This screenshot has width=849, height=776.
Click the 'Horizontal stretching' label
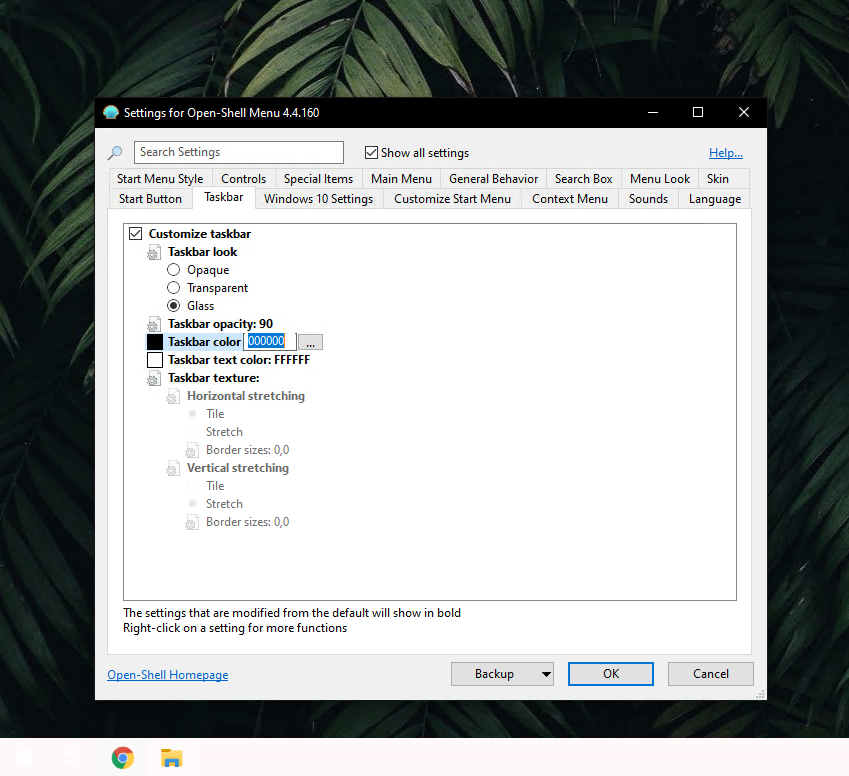click(x=246, y=396)
